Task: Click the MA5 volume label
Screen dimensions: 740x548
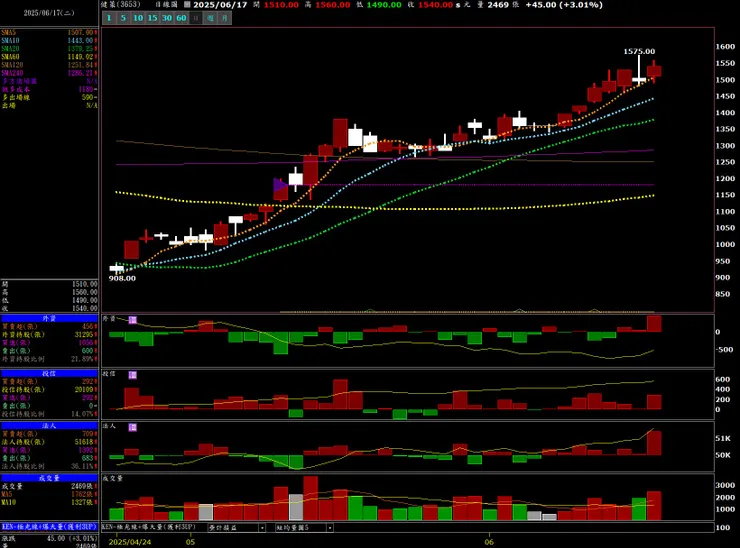Action: click(x=7, y=494)
